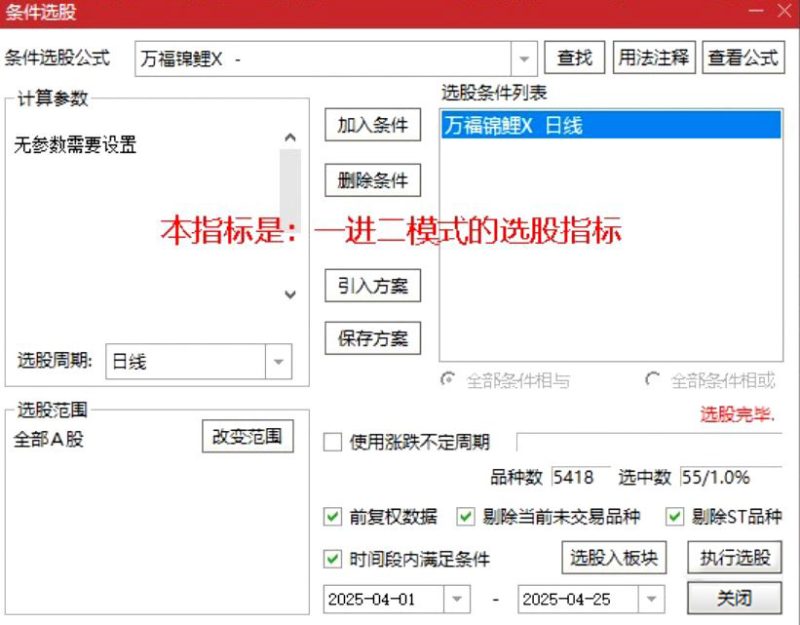Click 保存方案 to save the scheme
800x625 pixels.
(372, 337)
